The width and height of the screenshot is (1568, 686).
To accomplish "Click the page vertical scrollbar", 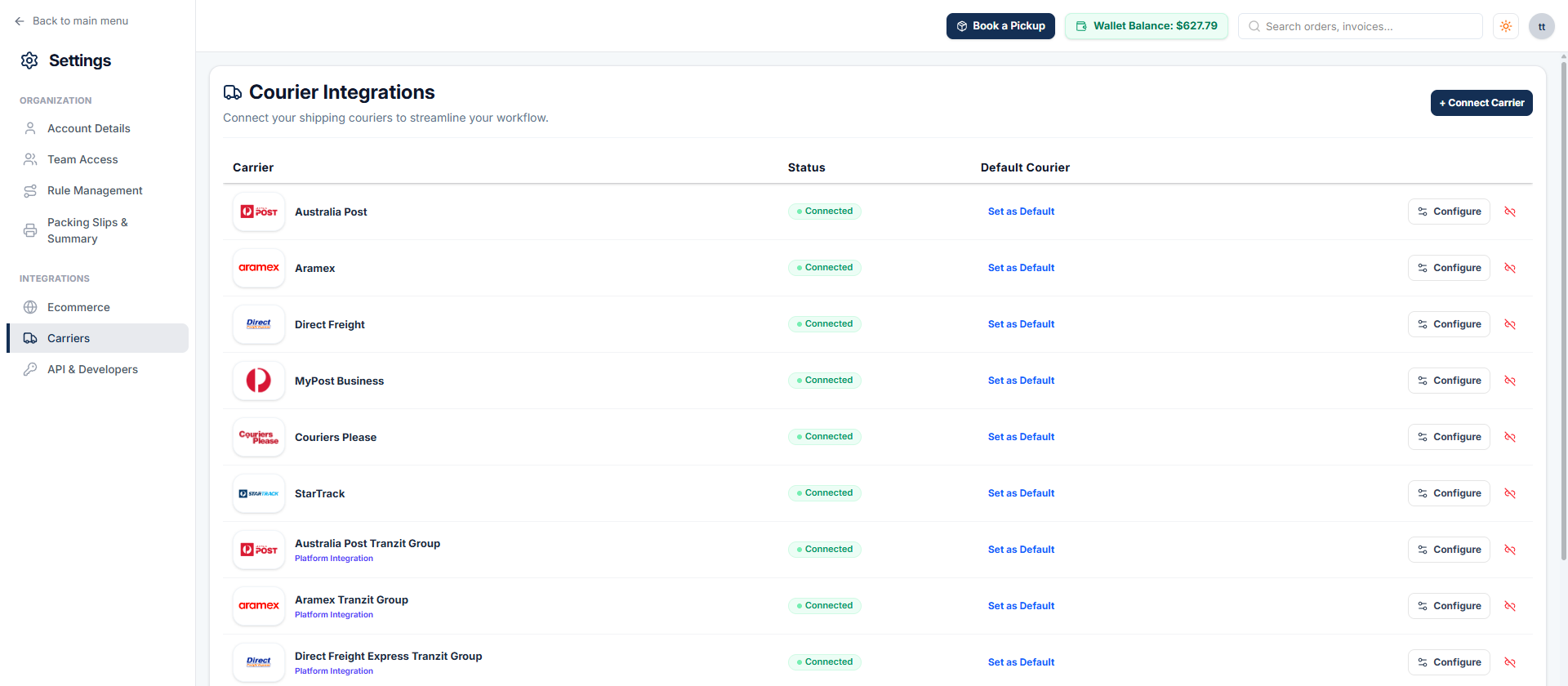I will 1563,310.
